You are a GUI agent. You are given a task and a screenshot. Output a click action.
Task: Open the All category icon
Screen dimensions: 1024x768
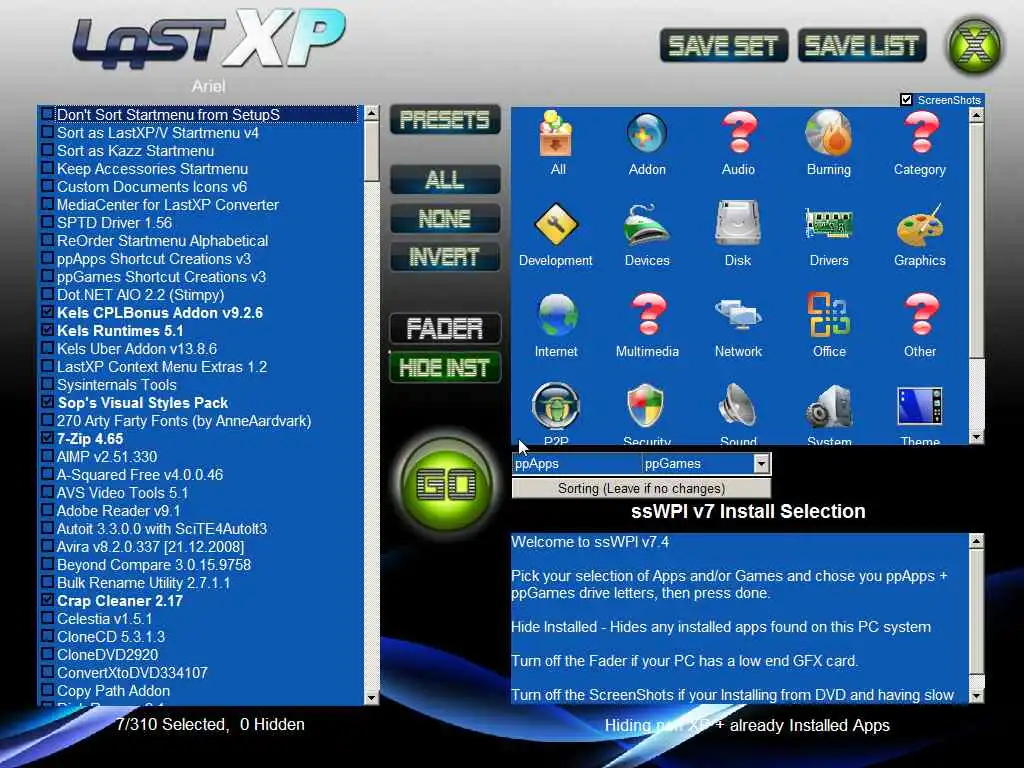(x=557, y=134)
